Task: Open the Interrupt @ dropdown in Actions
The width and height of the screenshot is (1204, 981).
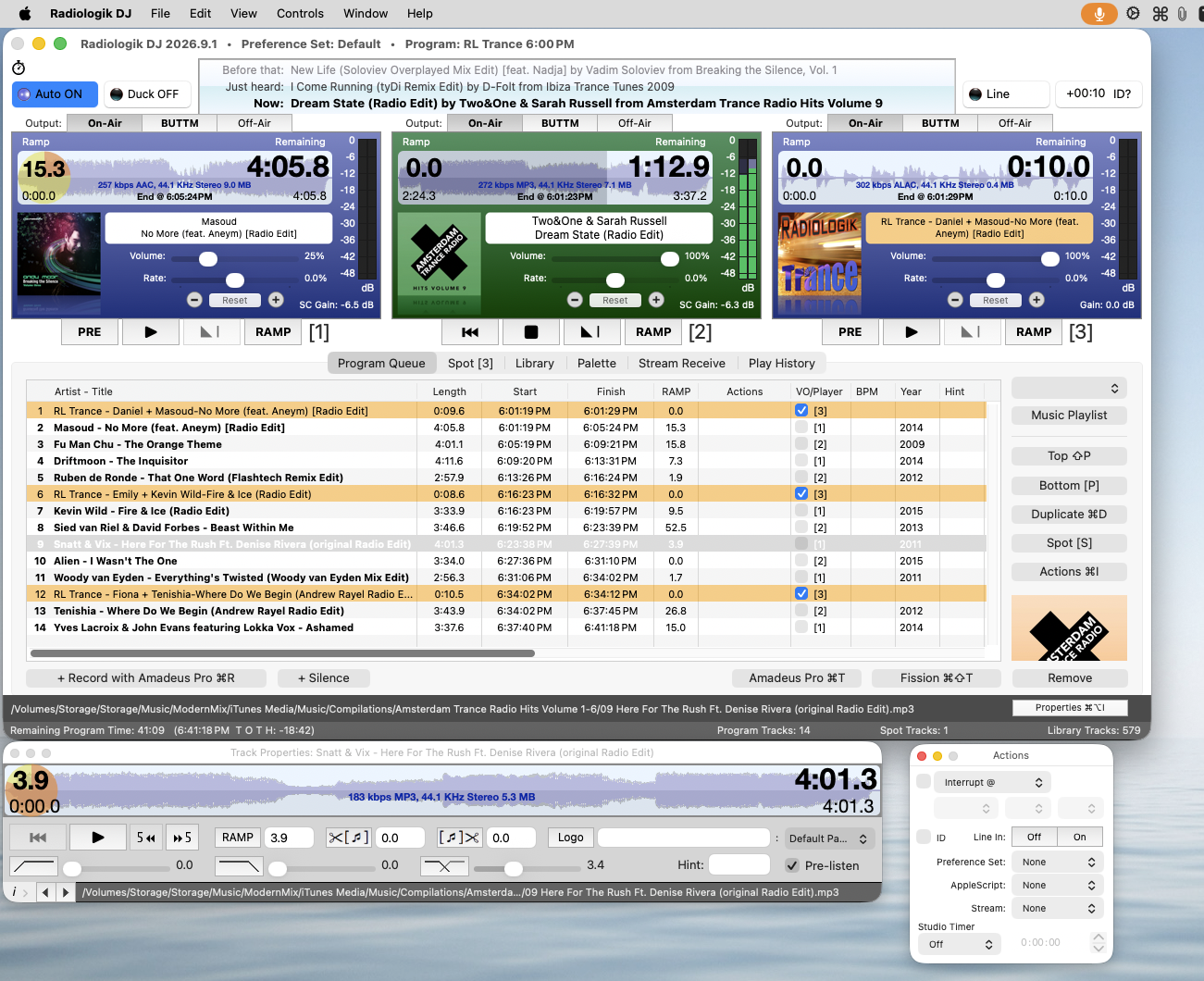Action: tap(992, 783)
